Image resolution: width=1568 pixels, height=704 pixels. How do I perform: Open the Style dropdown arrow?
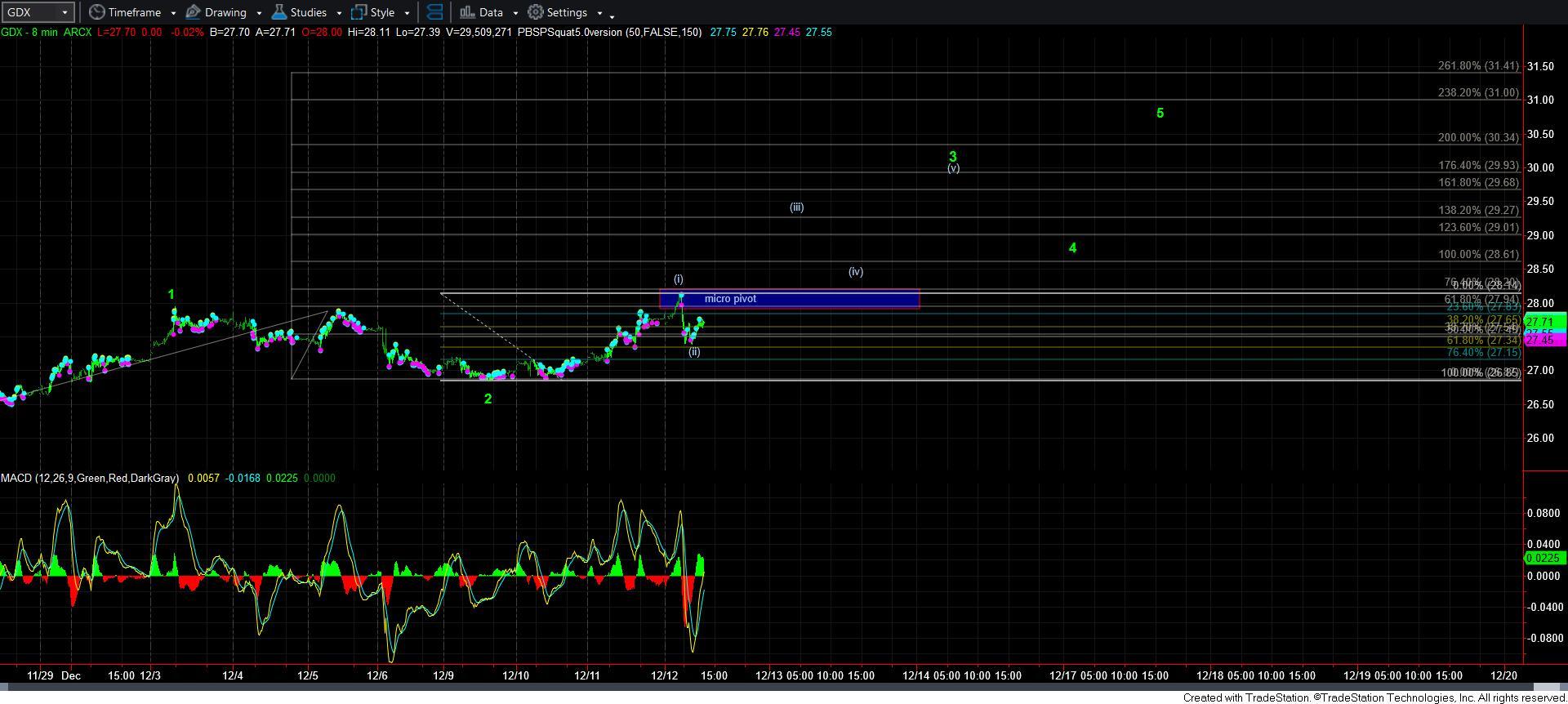[407, 13]
